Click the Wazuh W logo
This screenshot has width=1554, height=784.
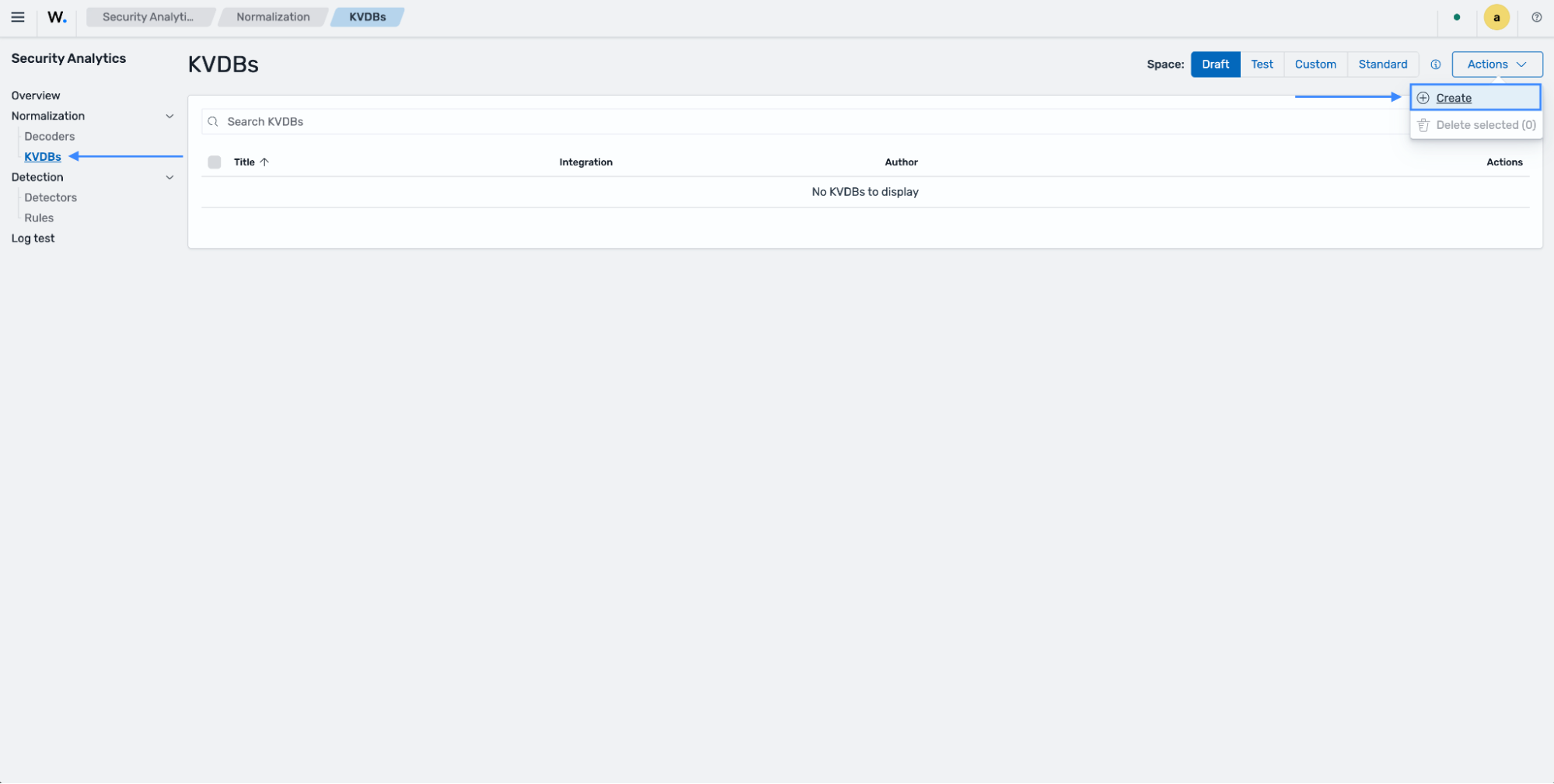[57, 17]
